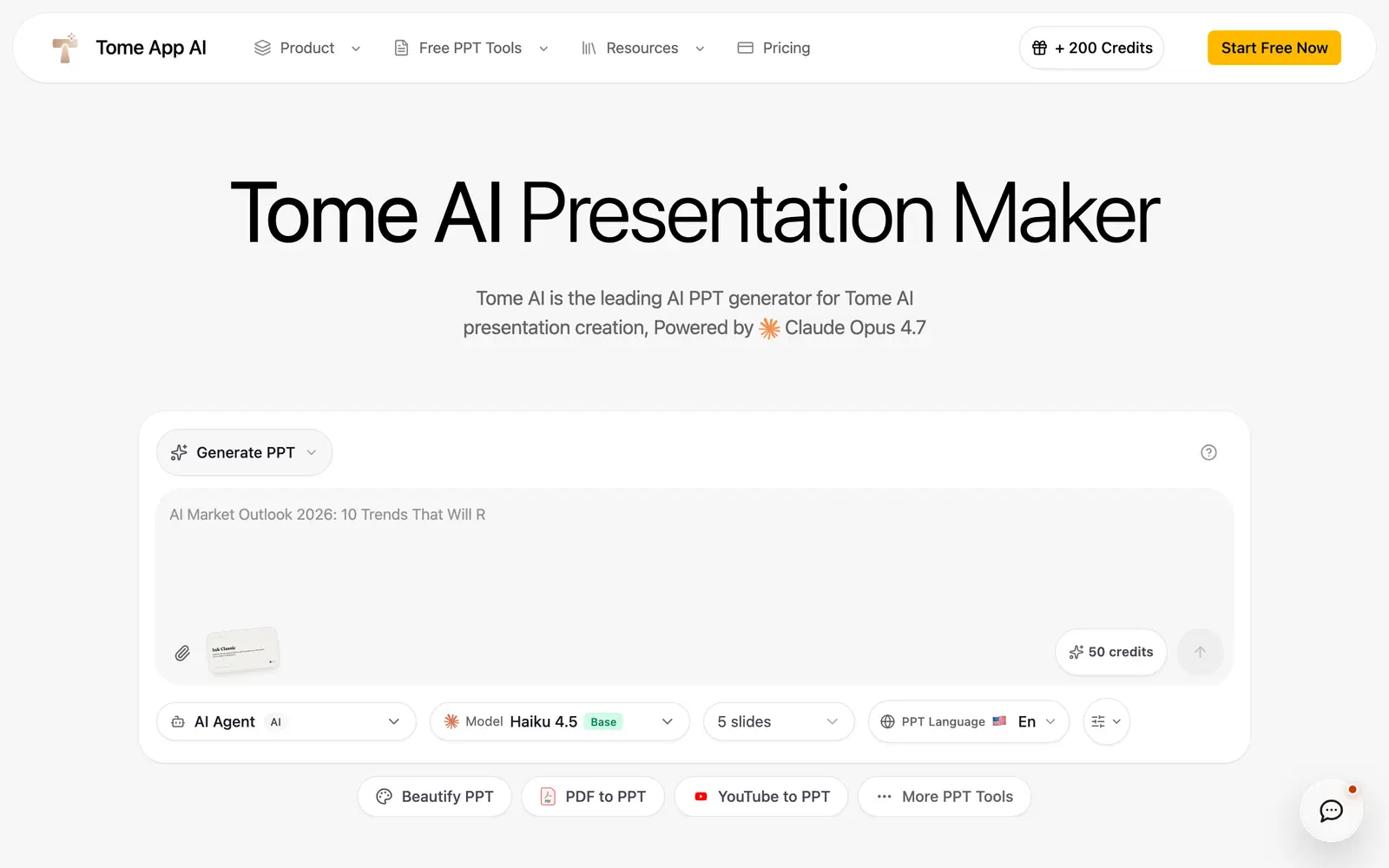
Task: Click the layers icon beside Product
Action: click(262, 48)
